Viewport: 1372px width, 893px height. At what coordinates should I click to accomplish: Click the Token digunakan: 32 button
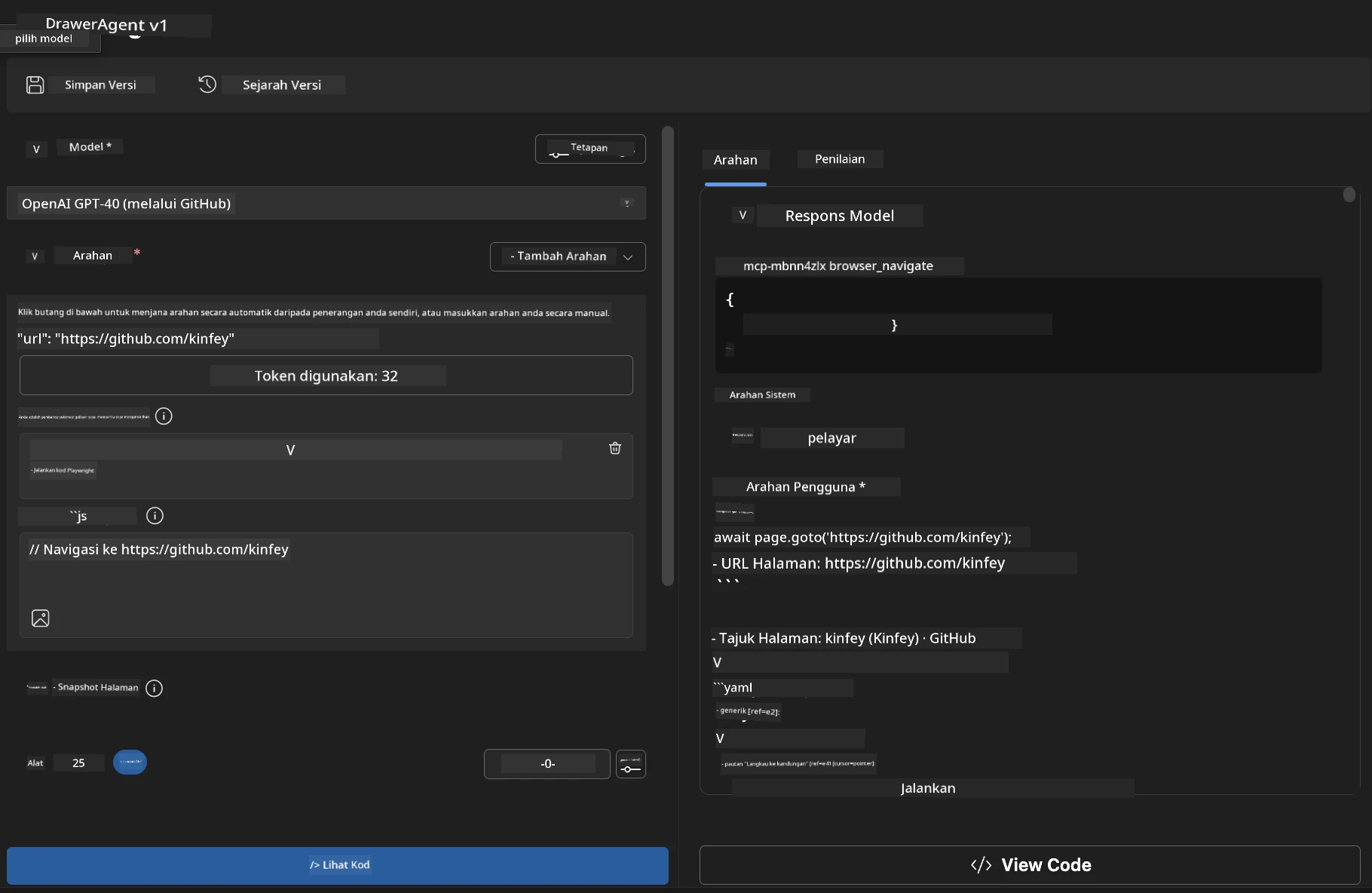coord(326,376)
